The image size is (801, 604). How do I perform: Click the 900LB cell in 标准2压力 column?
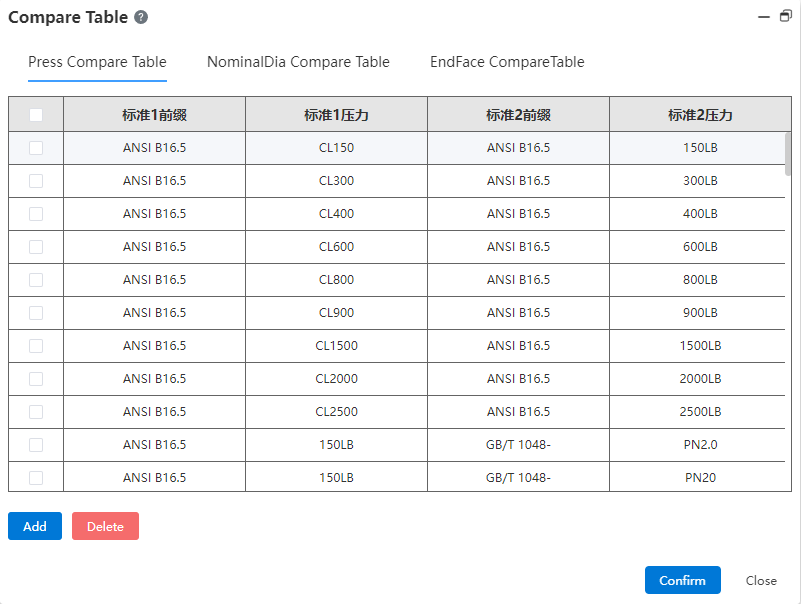pyautogui.click(x=700, y=313)
